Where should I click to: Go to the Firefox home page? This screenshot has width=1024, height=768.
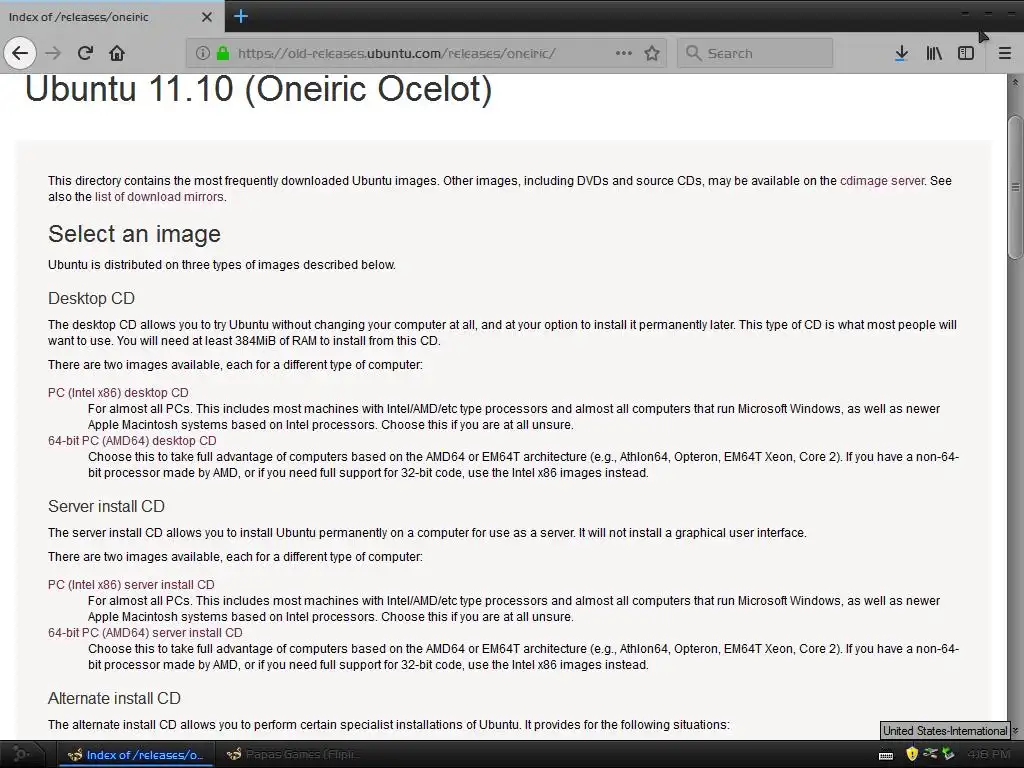coord(117,53)
